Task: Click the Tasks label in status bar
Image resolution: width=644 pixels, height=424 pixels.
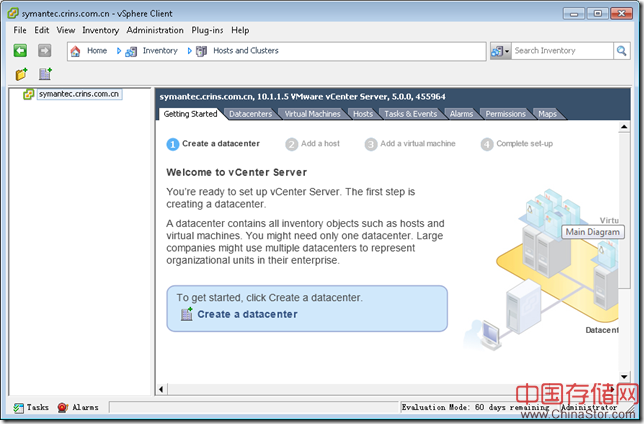Action: (x=38, y=407)
